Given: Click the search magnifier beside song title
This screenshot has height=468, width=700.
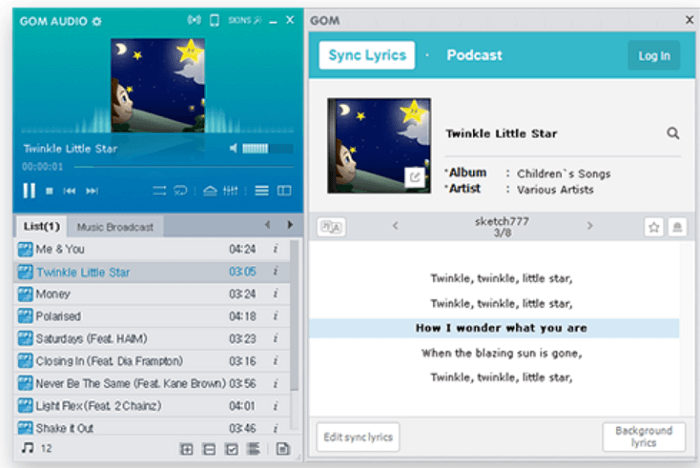Looking at the screenshot, I should click(x=673, y=133).
